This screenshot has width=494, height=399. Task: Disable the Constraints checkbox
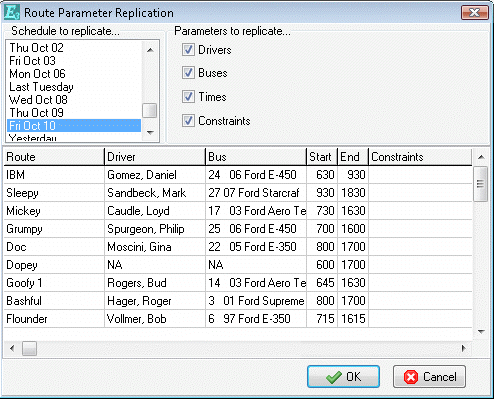[188, 121]
